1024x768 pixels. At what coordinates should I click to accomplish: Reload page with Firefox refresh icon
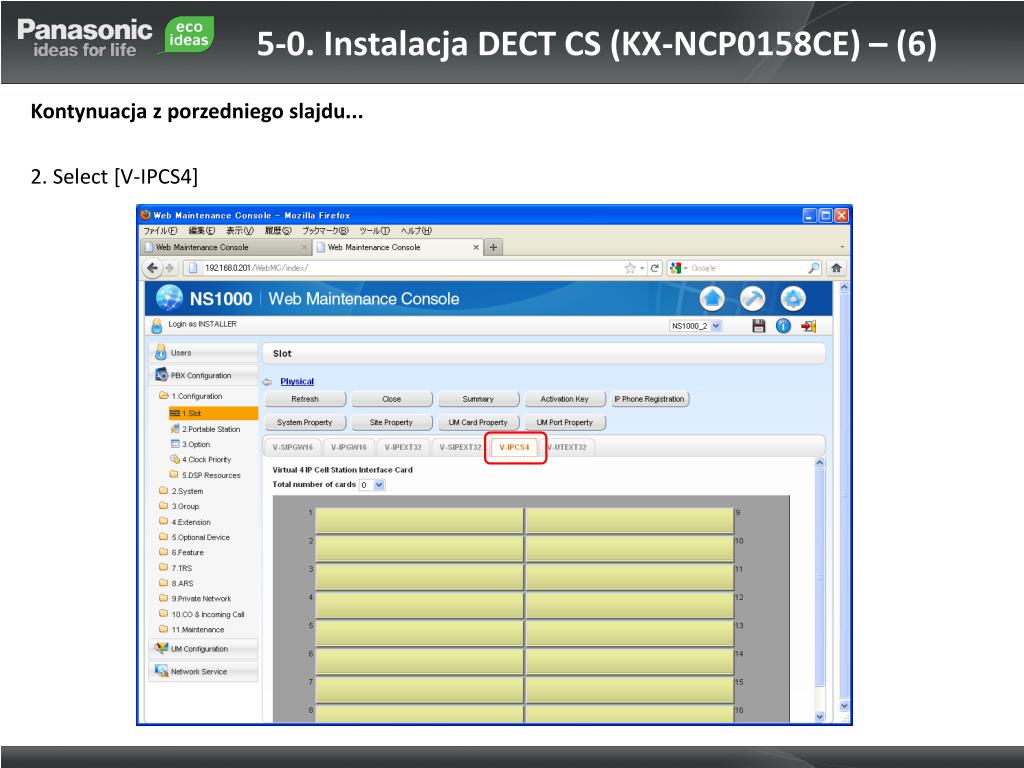(654, 268)
